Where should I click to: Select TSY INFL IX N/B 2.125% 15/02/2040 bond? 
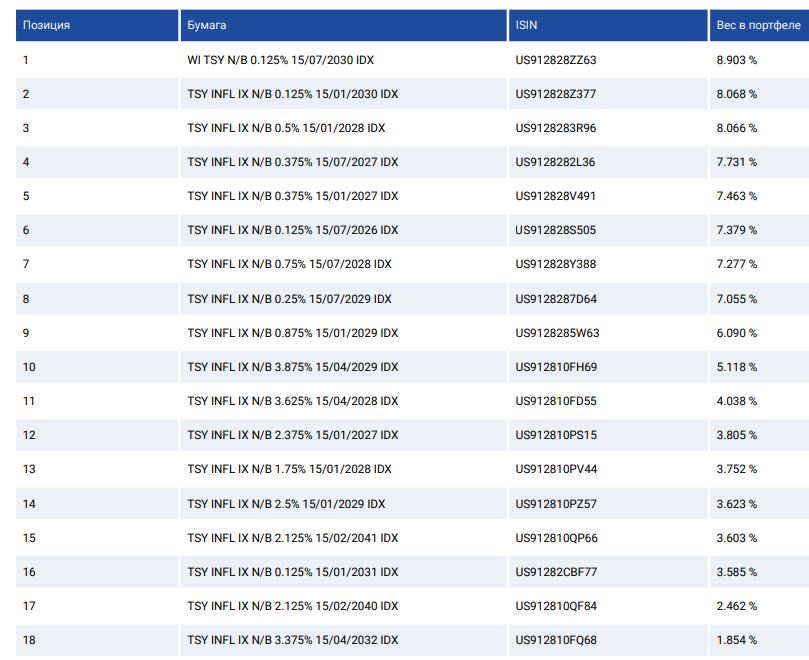293,606
